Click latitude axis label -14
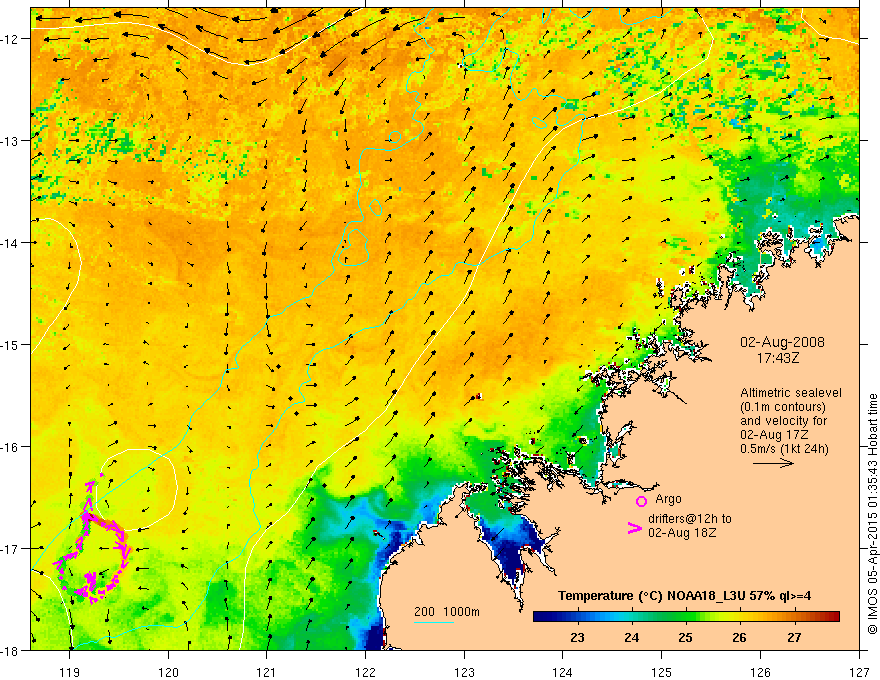The image size is (880, 680). tap(11, 242)
